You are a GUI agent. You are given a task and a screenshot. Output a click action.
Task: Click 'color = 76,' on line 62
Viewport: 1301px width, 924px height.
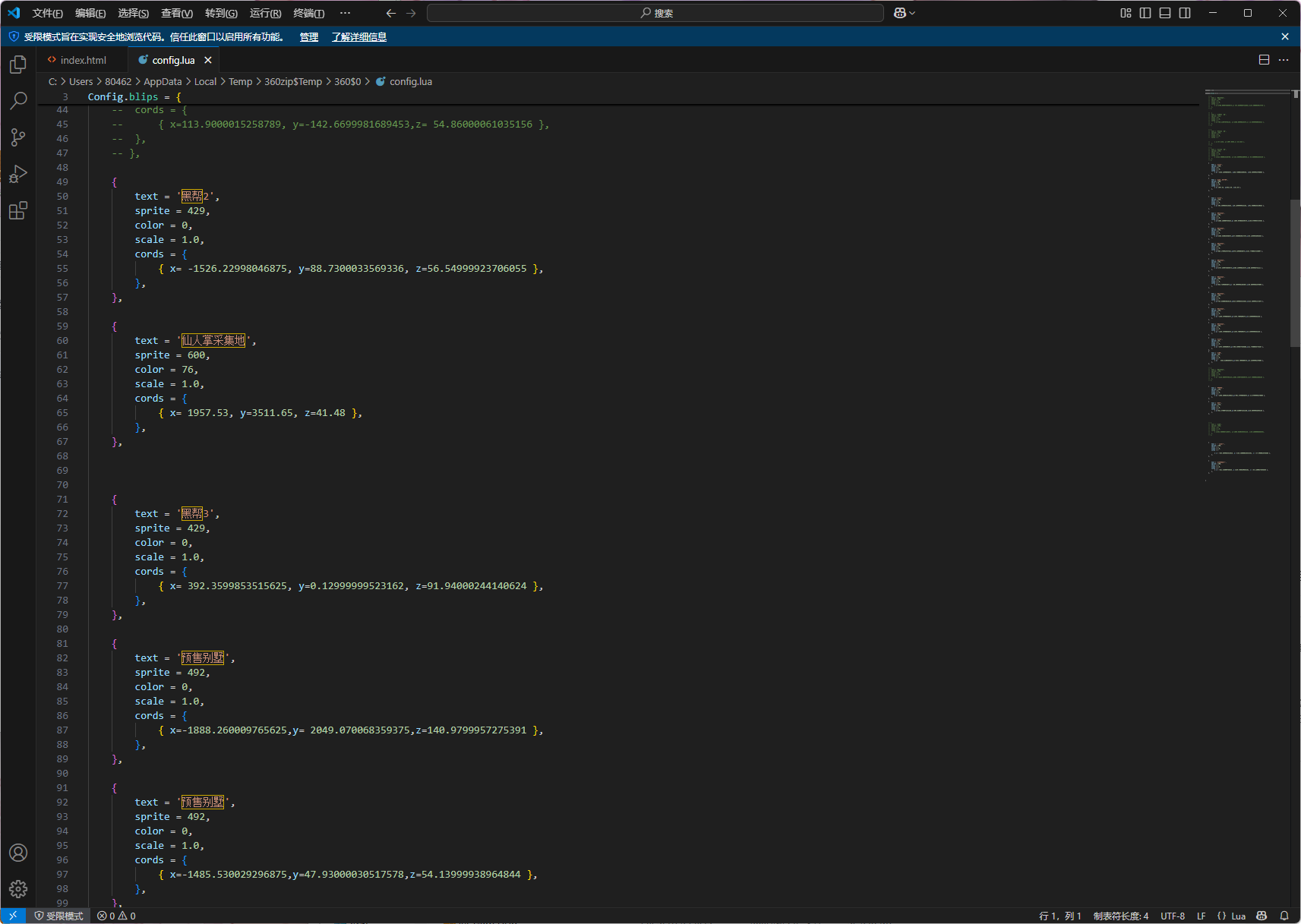[166, 369]
